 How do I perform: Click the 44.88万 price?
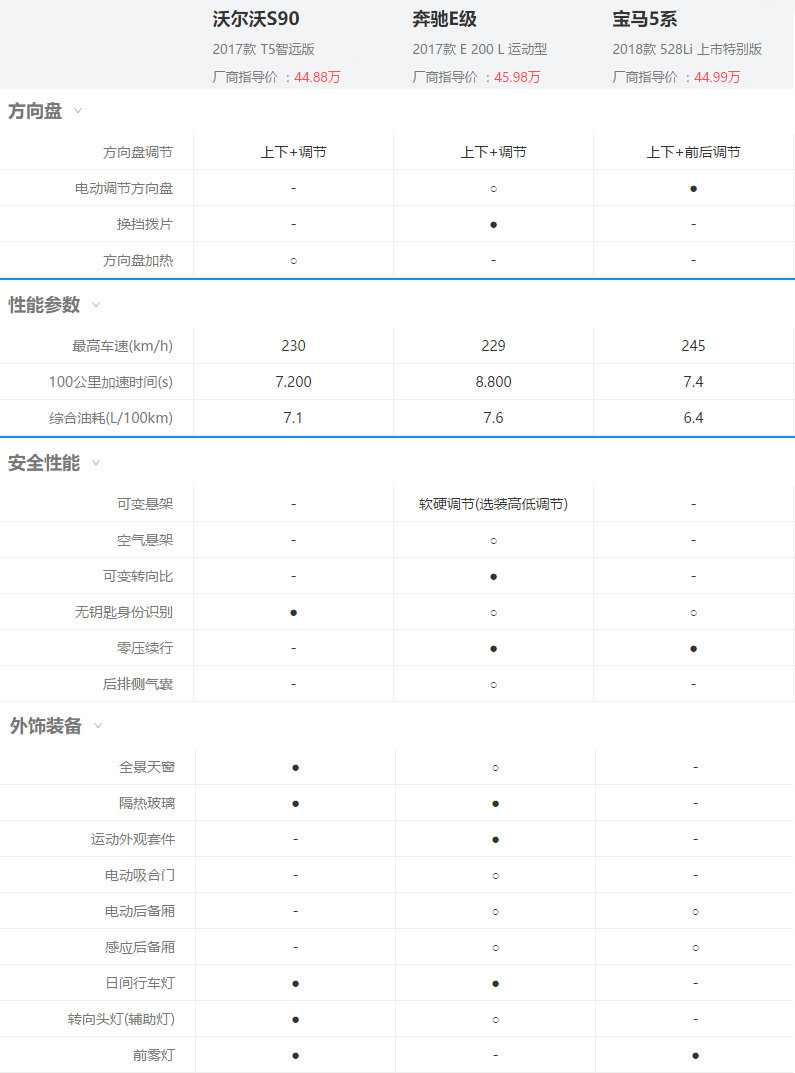[317, 77]
